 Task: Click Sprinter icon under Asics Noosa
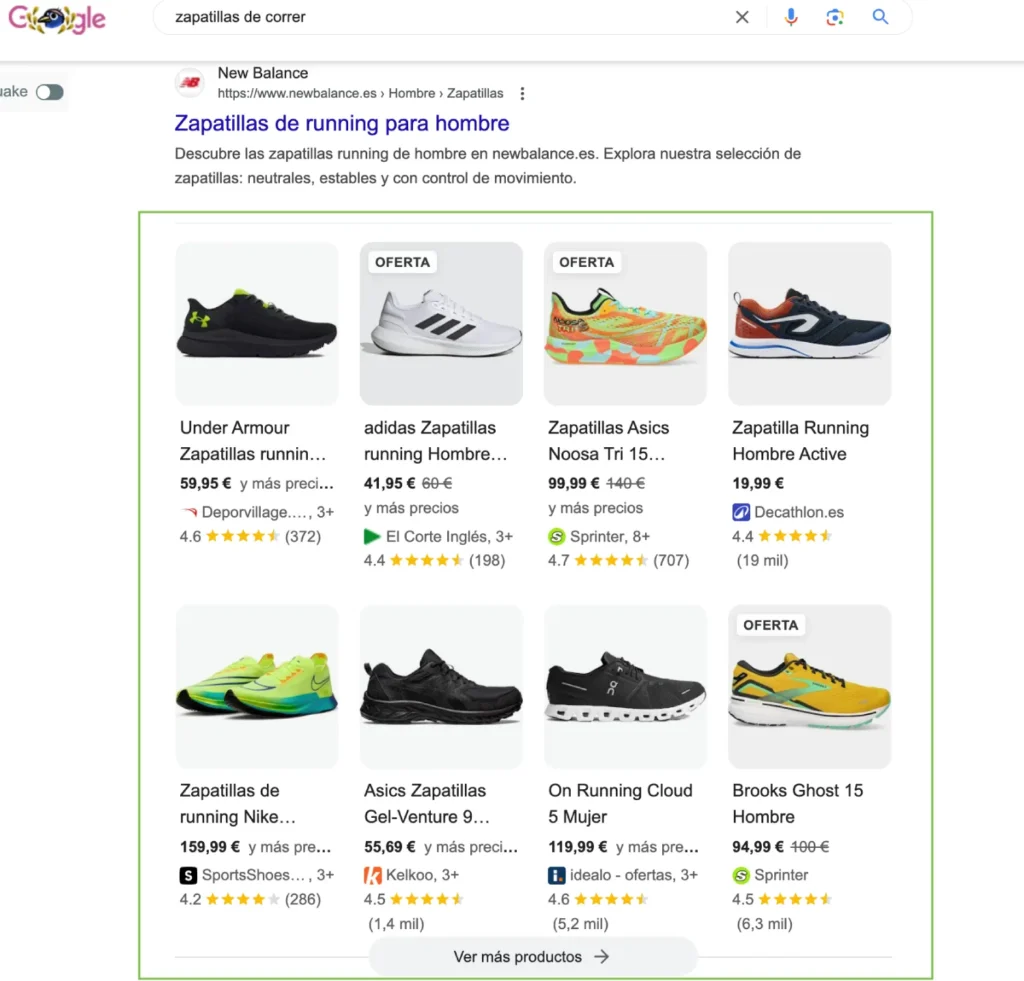tap(556, 537)
